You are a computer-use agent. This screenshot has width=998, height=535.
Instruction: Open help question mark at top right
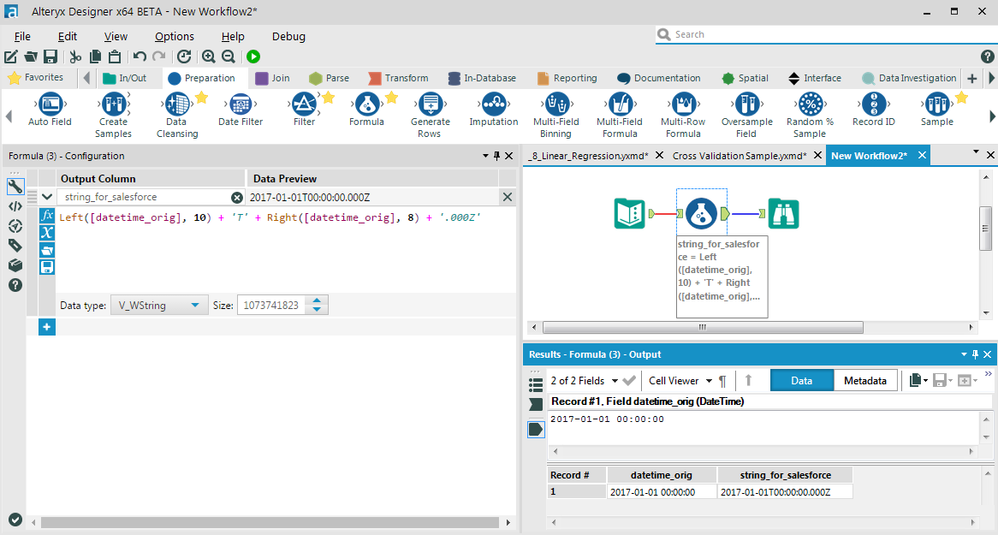(x=987, y=57)
